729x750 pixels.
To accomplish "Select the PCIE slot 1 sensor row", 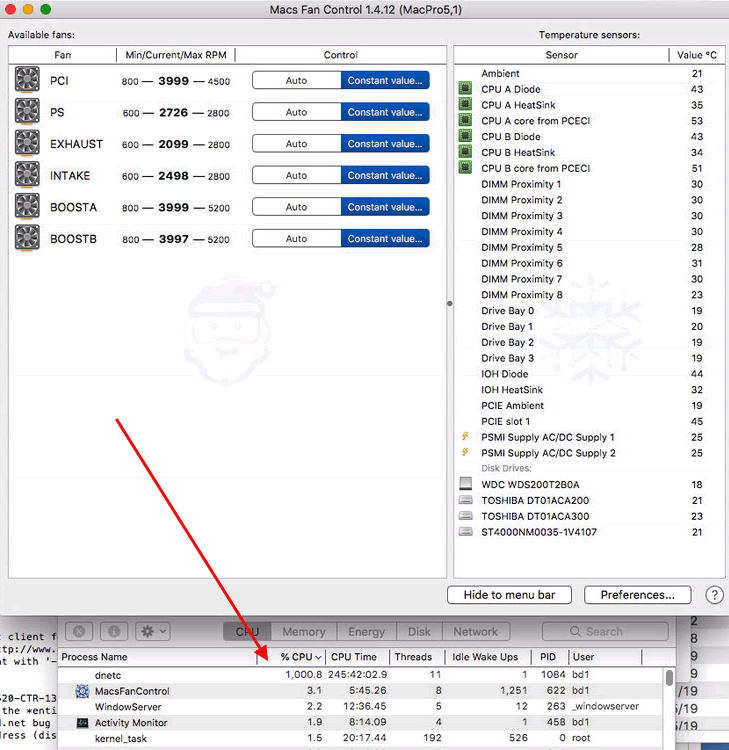I will (x=589, y=421).
